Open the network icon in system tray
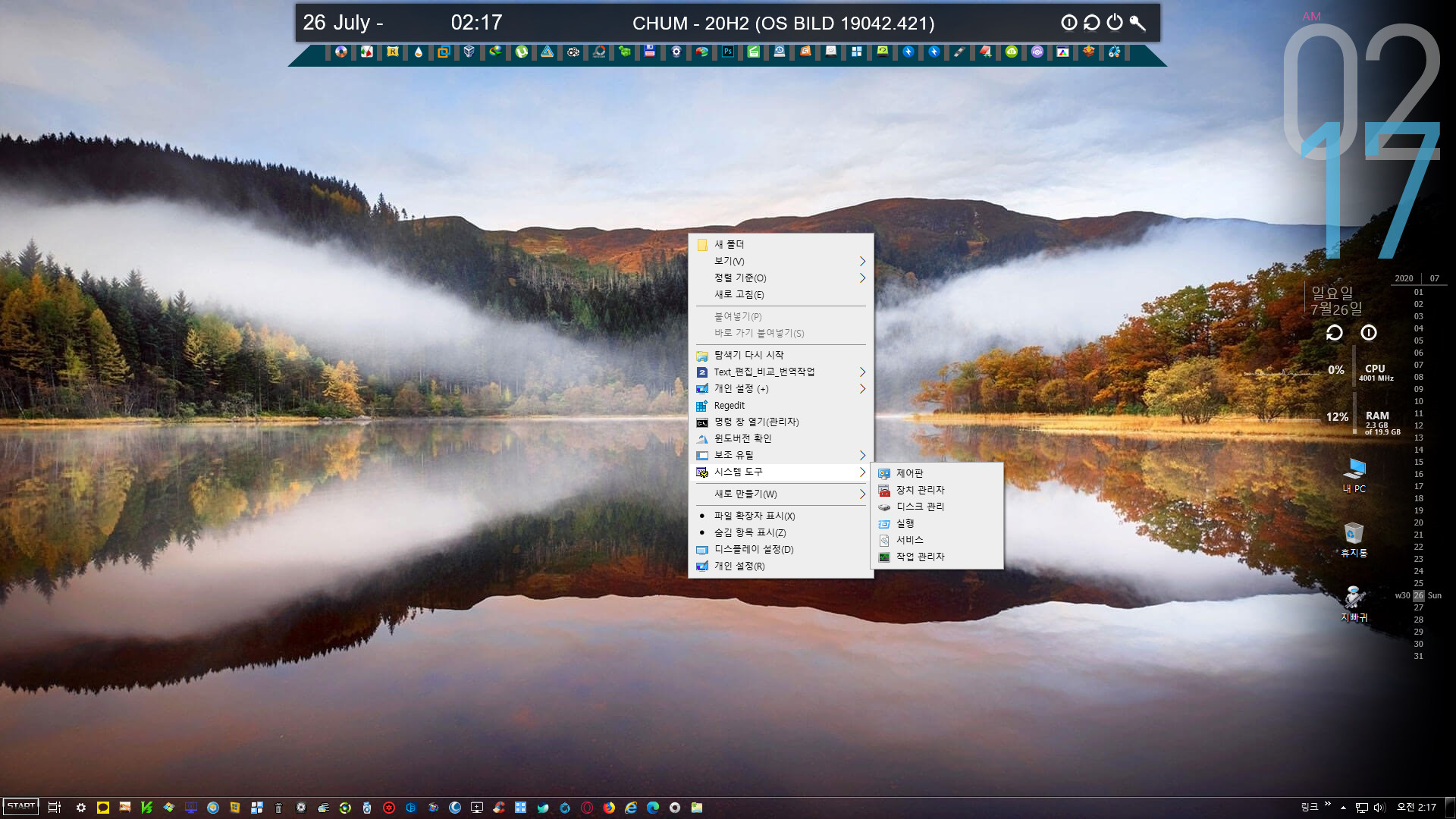 [x=1362, y=808]
